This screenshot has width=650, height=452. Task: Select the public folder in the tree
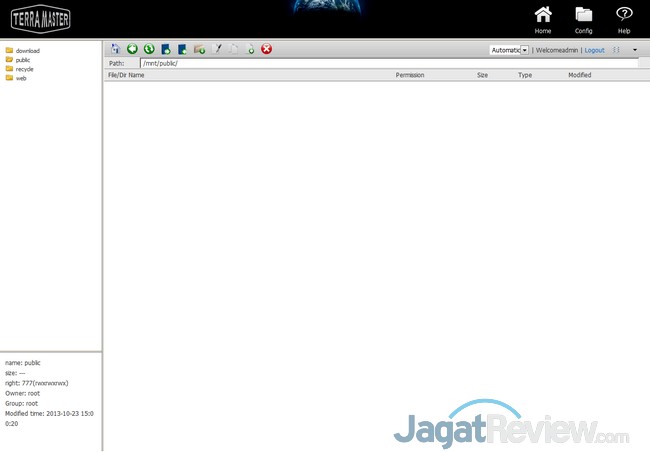(18, 60)
